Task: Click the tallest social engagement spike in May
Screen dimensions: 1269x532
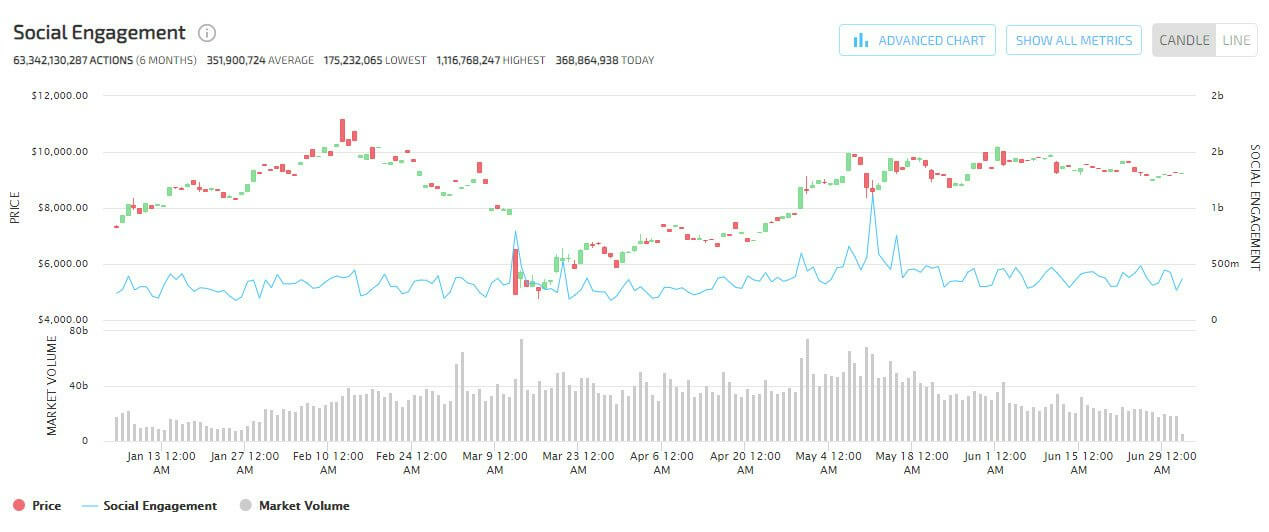Action: tap(872, 196)
